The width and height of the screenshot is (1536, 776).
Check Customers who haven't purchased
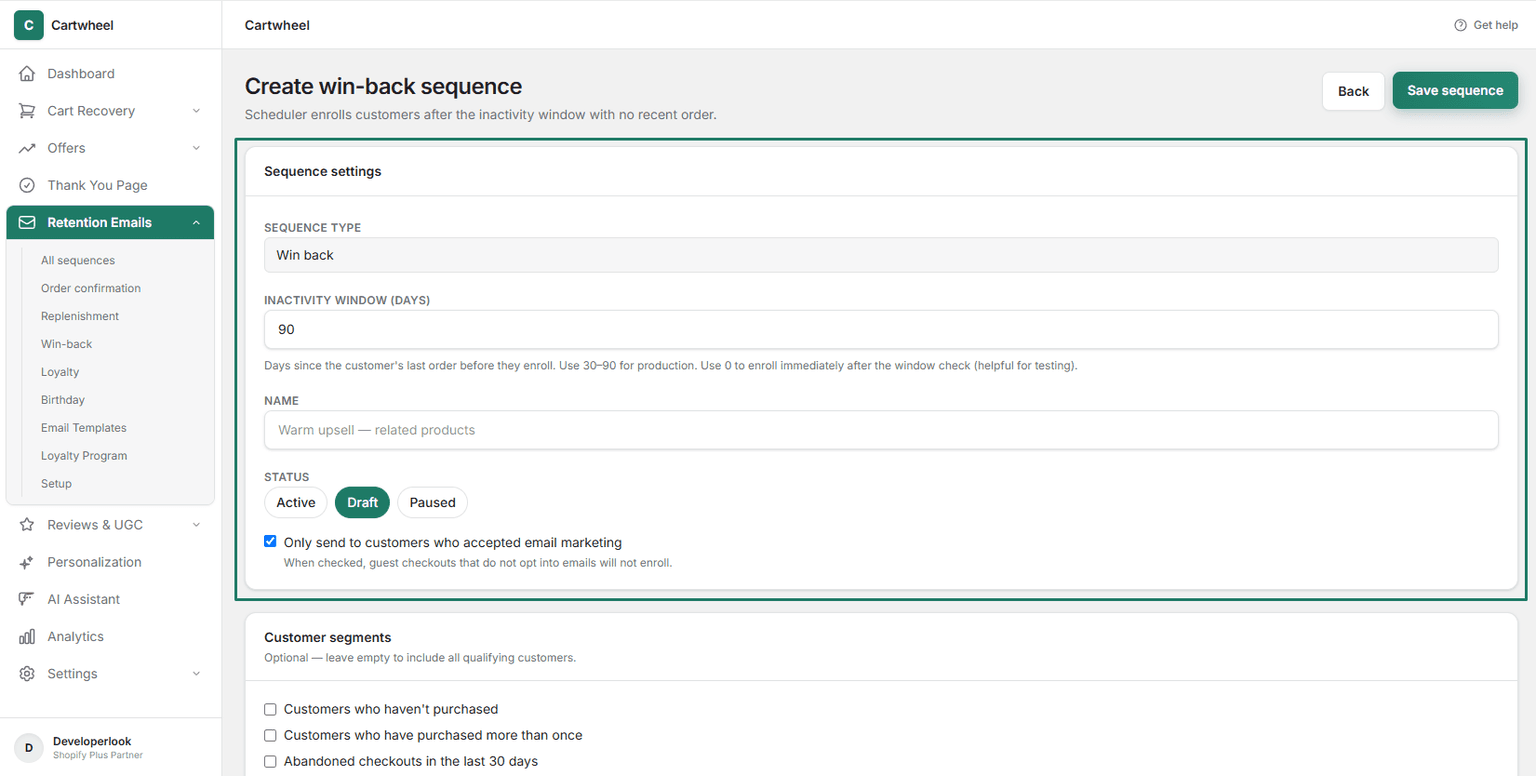click(270, 709)
